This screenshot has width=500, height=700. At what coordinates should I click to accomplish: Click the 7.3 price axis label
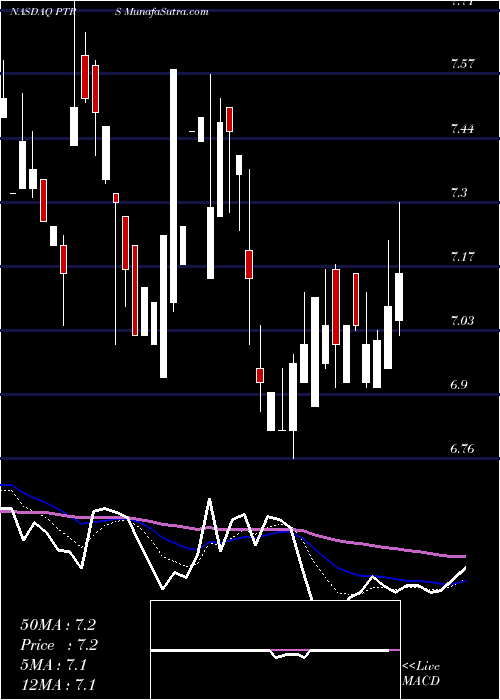(459, 193)
